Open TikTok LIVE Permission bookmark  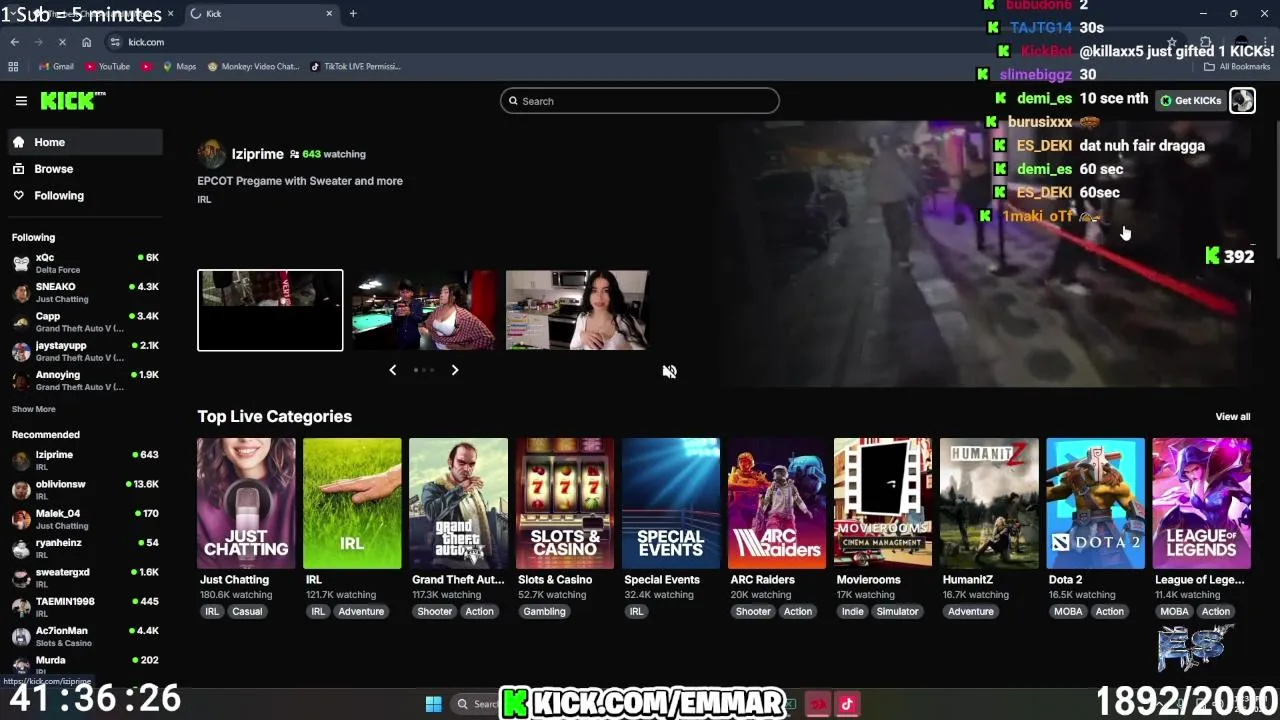click(356, 66)
